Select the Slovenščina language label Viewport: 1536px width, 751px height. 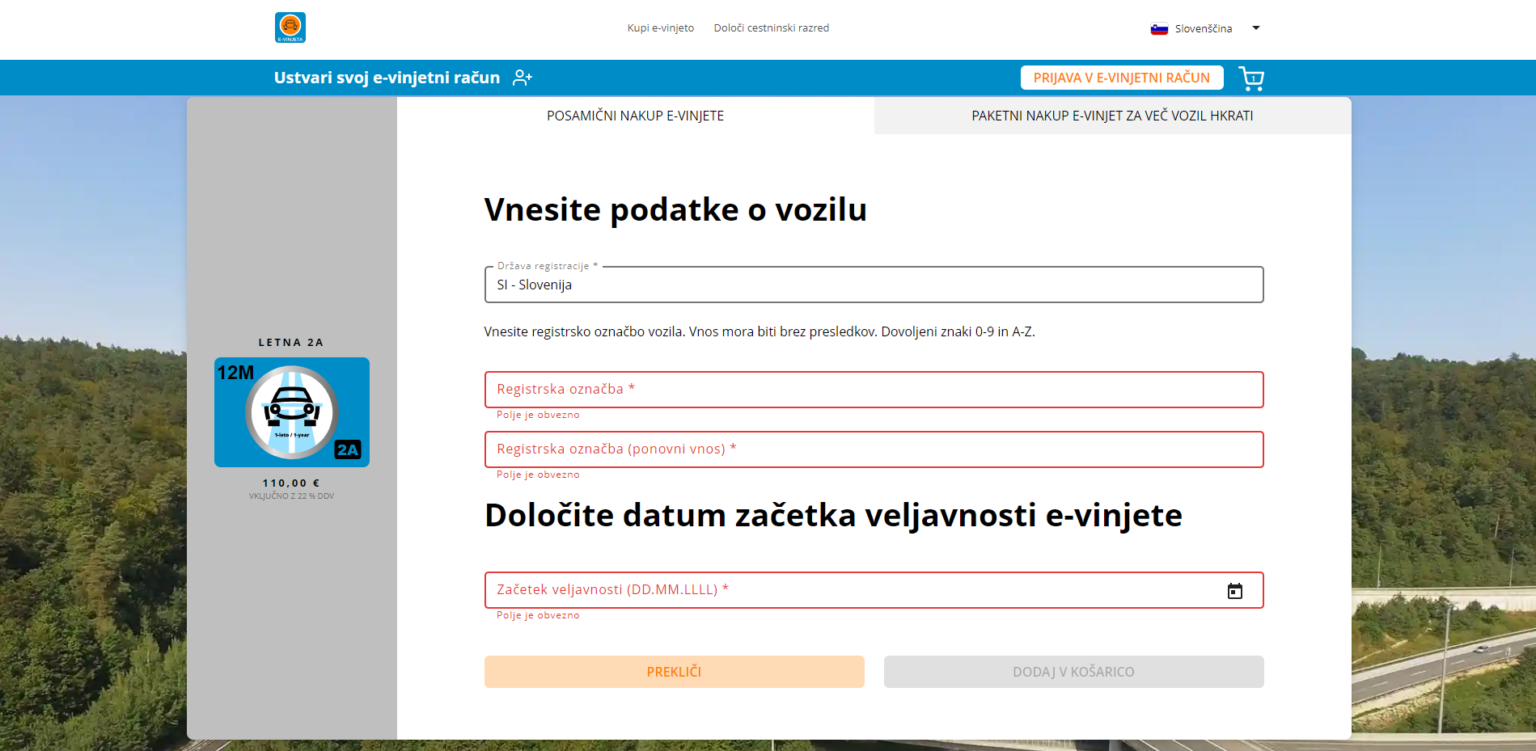(1203, 29)
